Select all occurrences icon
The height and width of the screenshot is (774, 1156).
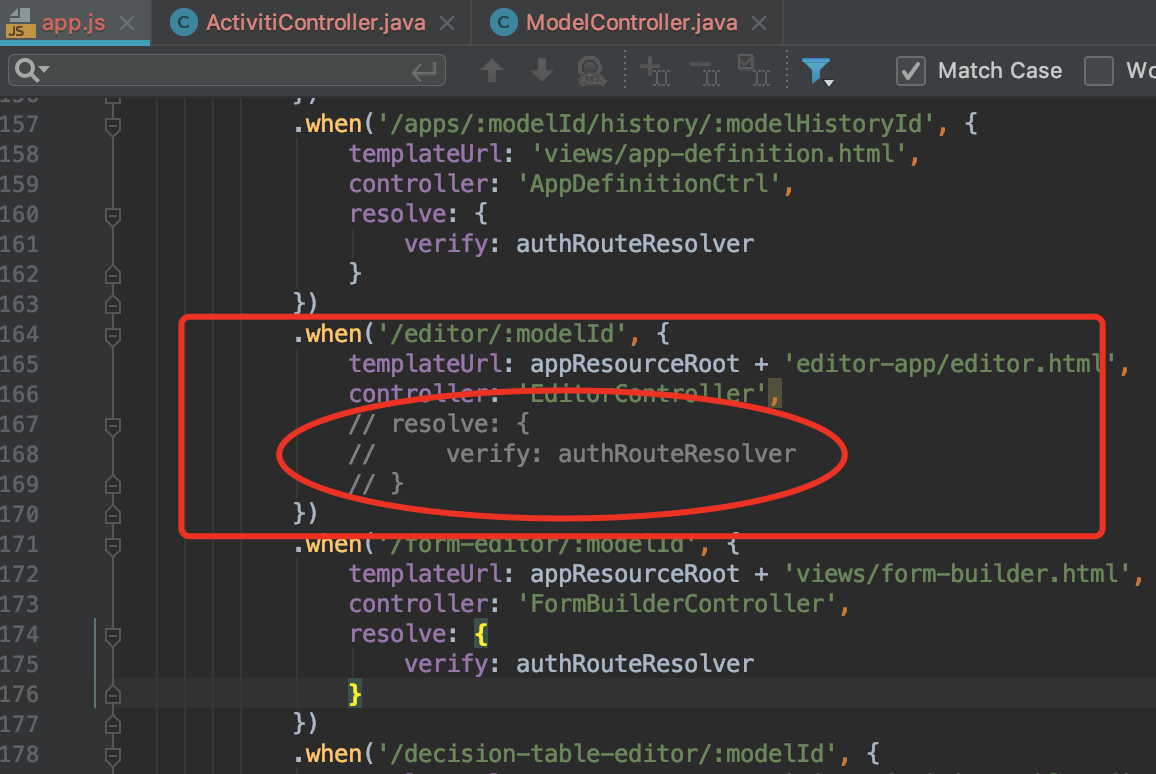click(754, 71)
